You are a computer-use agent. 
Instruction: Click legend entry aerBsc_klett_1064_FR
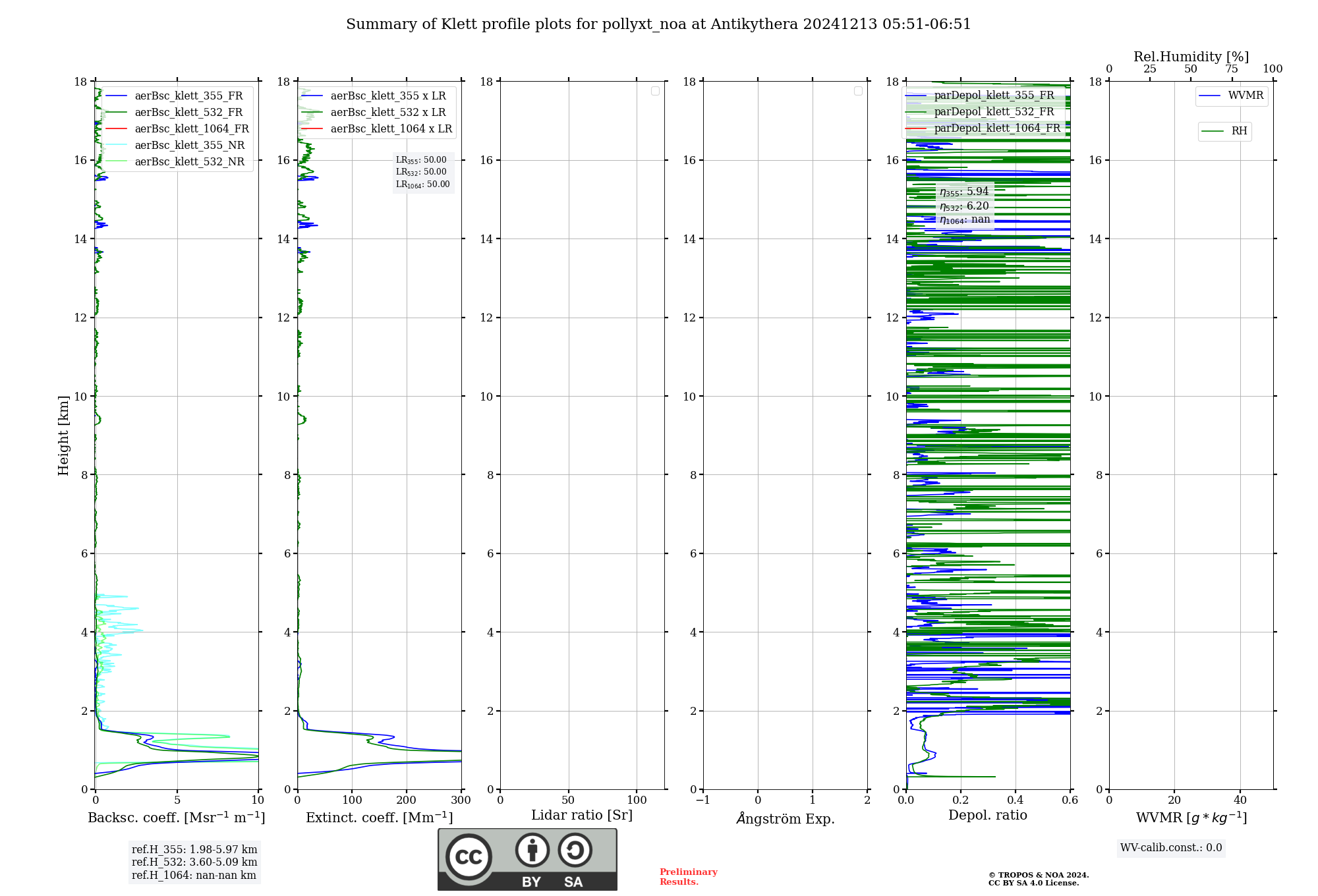[178, 129]
